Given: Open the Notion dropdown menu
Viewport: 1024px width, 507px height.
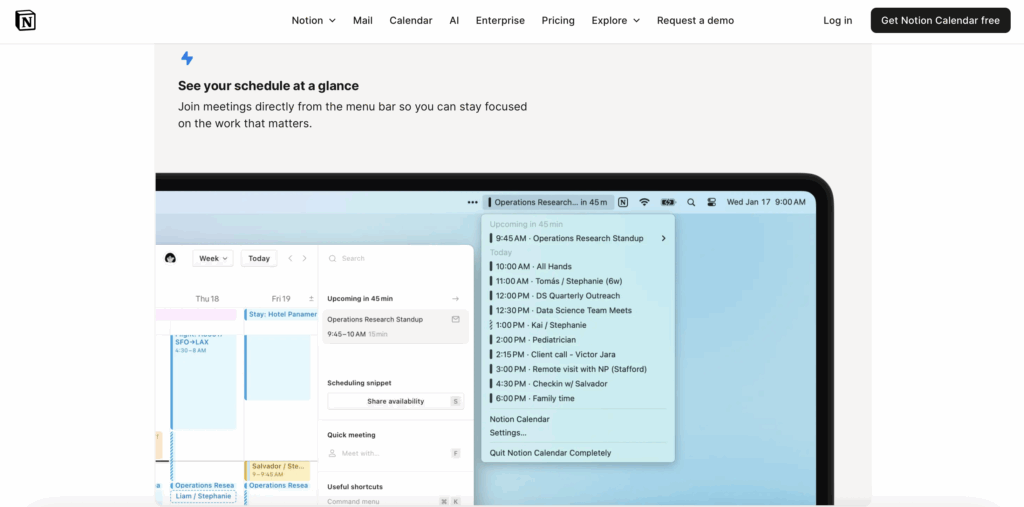Looking at the screenshot, I should tap(313, 20).
